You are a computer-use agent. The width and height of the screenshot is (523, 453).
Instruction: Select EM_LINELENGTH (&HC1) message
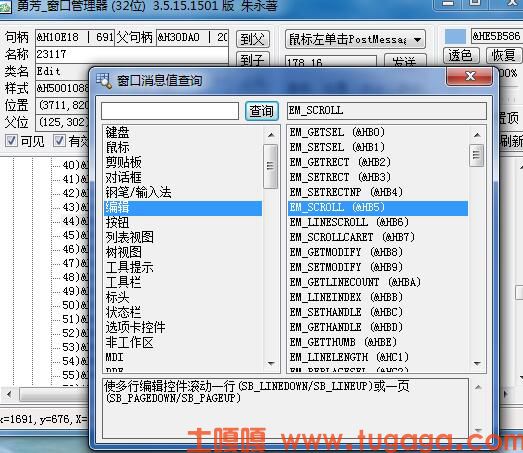[x=378, y=357]
